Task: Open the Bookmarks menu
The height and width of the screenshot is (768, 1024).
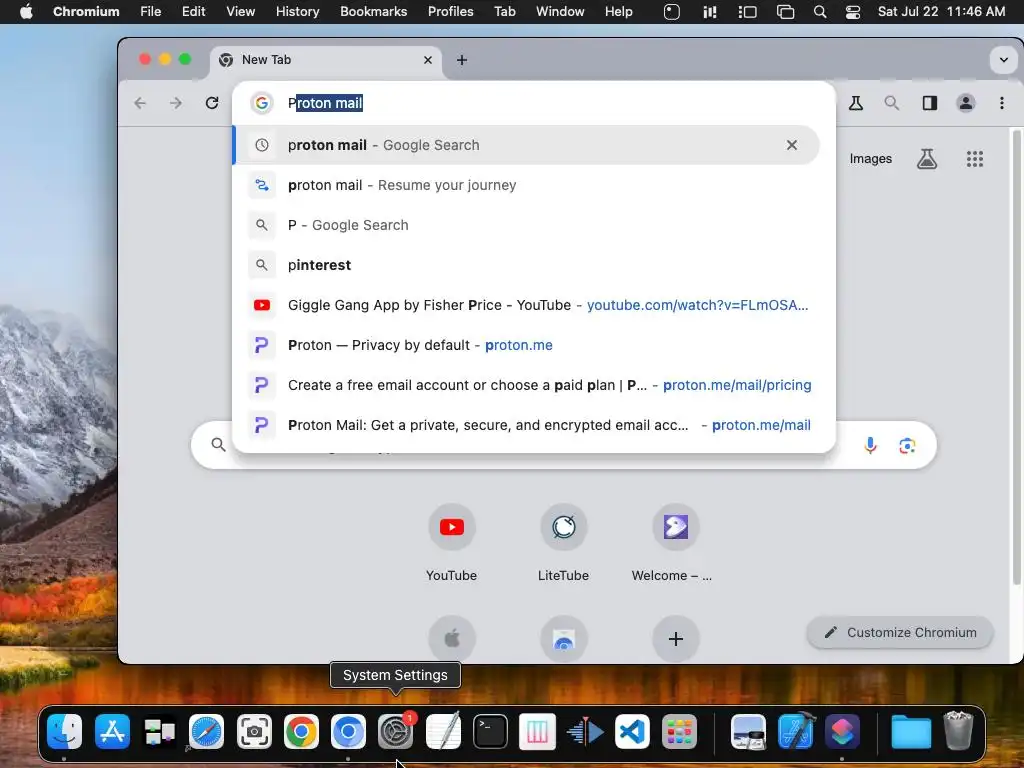Action: coord(373,12)
